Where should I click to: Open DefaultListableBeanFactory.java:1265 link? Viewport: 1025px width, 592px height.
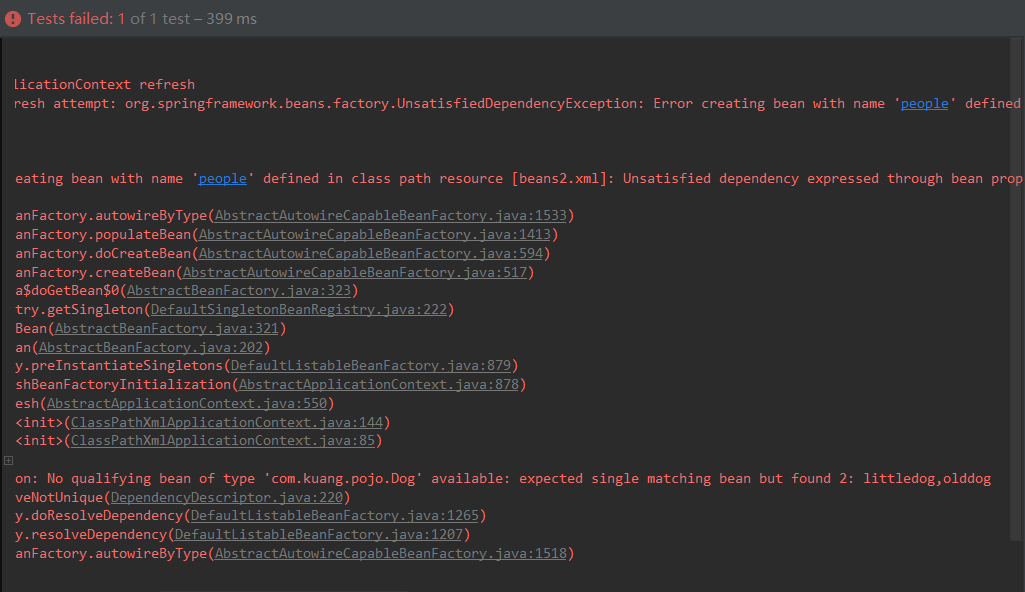coord(335,516)
